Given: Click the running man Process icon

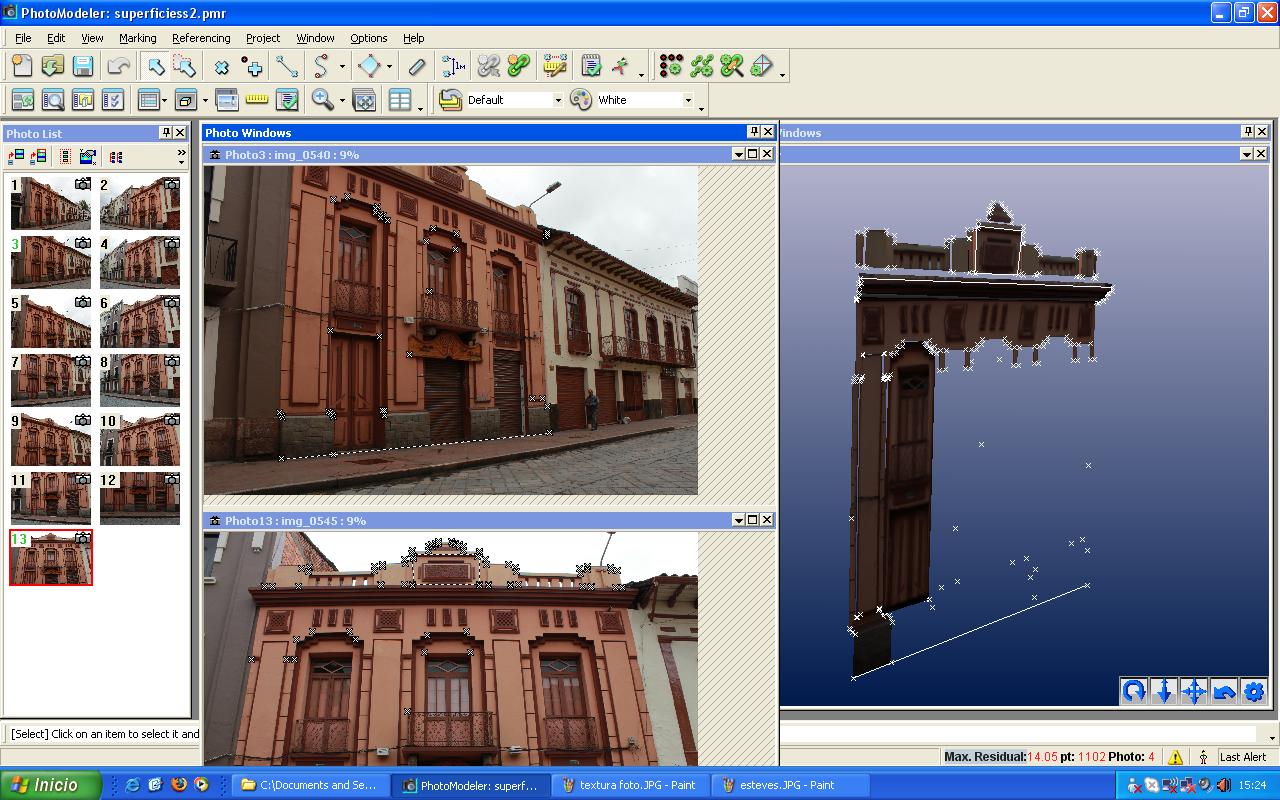Looking at the screenshot, I should tap(622, 66).
